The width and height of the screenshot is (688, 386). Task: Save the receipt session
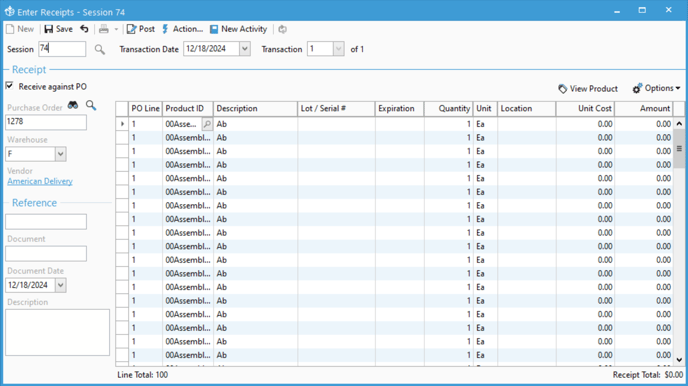point(58,29)
